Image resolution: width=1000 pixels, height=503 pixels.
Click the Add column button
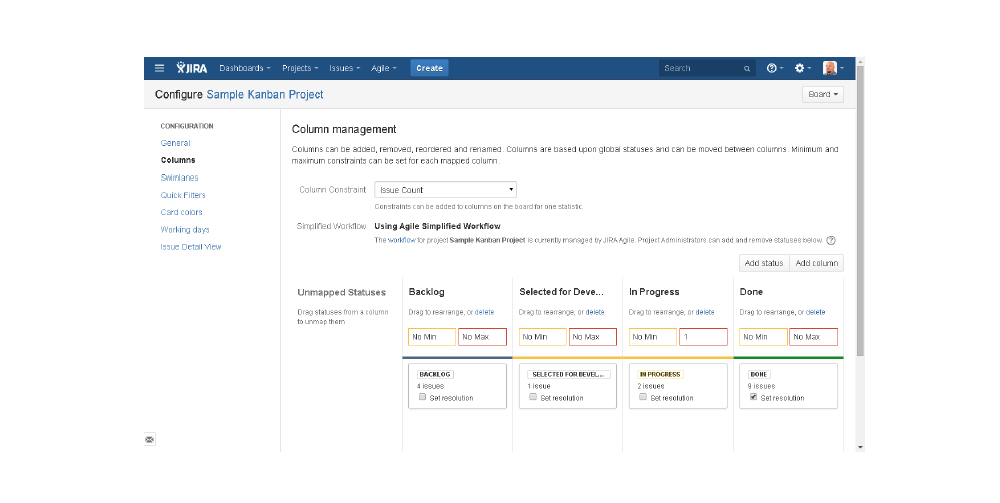(816, 263)
